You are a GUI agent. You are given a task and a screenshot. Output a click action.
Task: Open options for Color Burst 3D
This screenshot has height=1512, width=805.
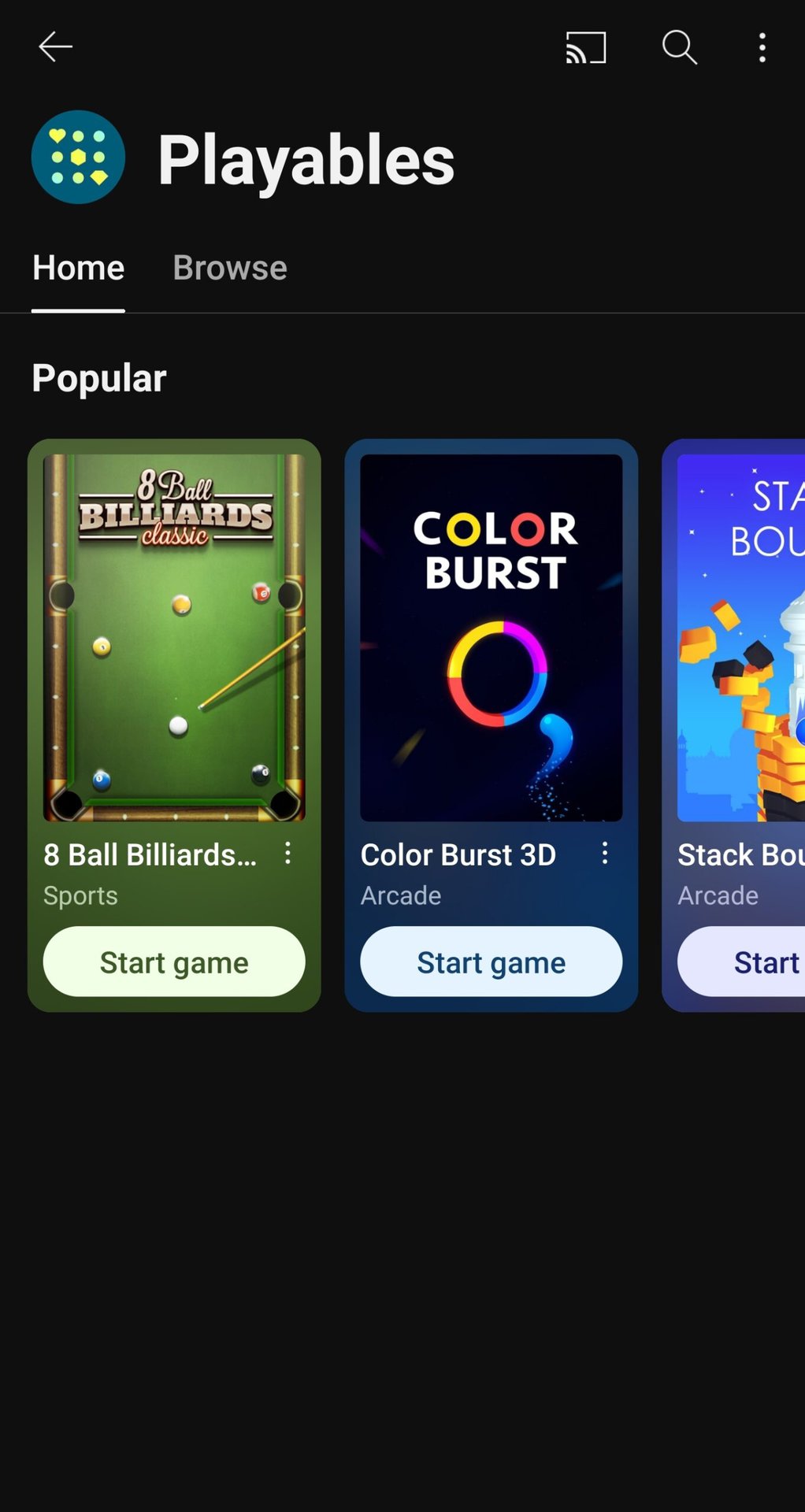point(605,853)
